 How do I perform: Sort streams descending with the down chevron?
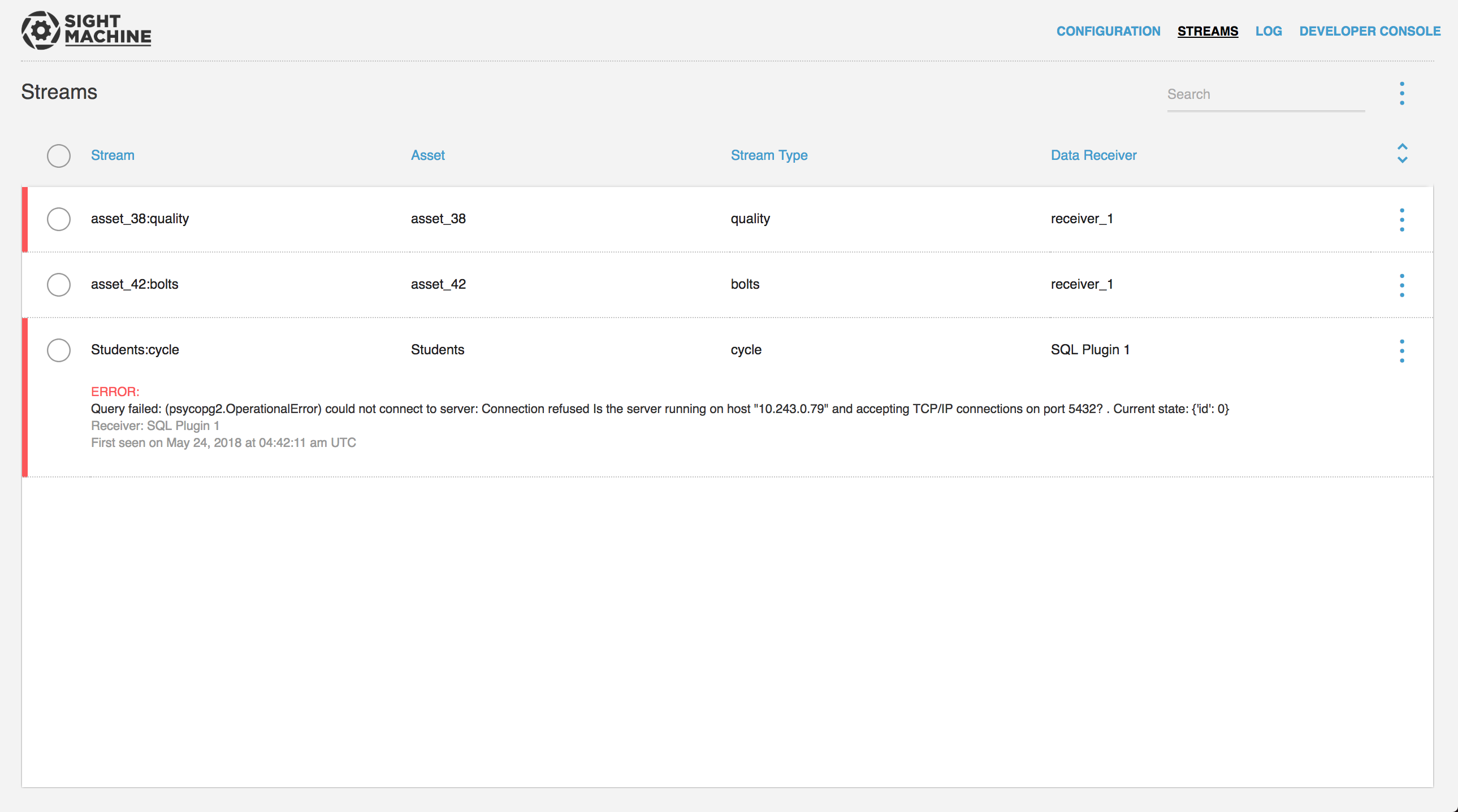click(x=1402, y=160)
